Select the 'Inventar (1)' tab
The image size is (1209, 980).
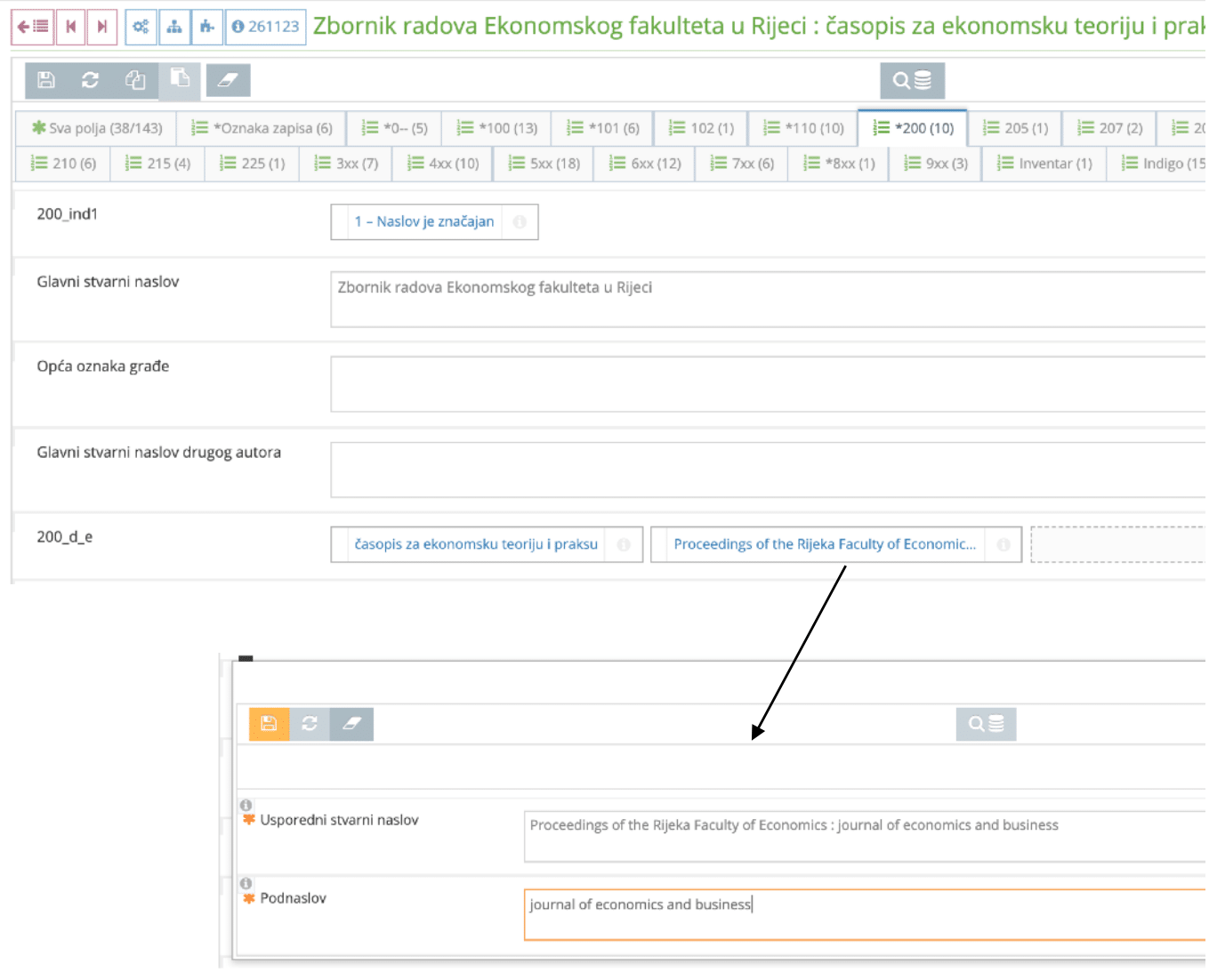[x=1044, y=164]
